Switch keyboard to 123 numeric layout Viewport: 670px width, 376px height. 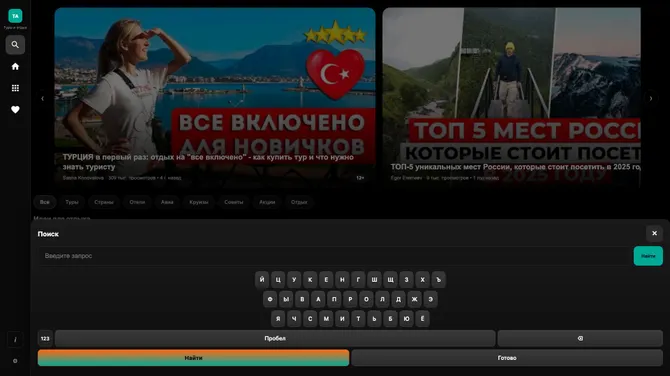point(45,338)
